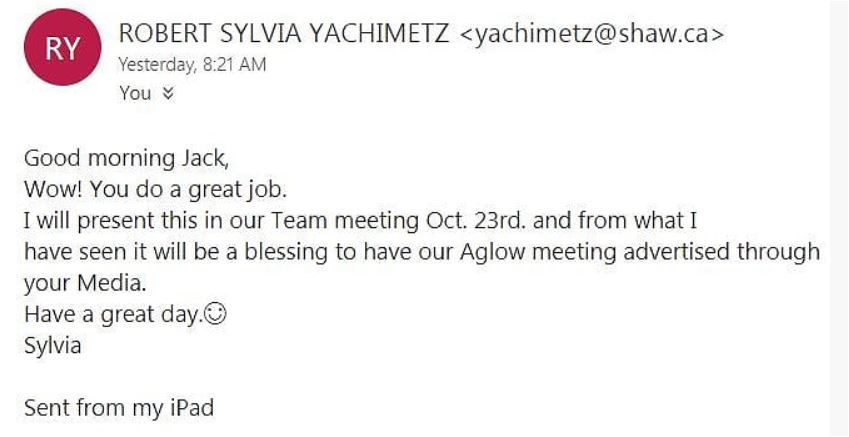Image resolution: width=849 pixels, height=437 pixels.
Task: Click the Sylvia sign-off name
Action: (53, 346)
